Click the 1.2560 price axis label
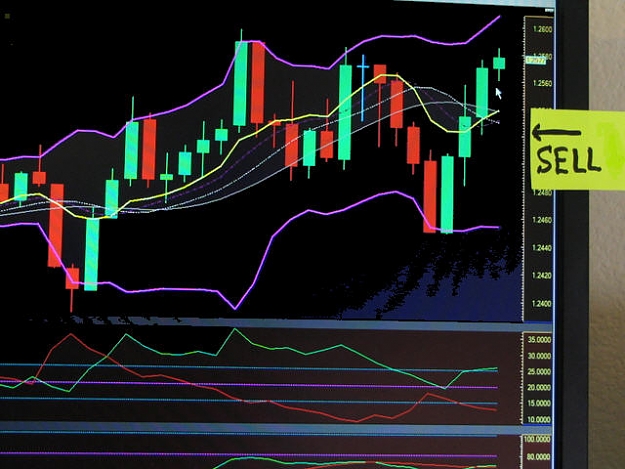 pos(542,83)
